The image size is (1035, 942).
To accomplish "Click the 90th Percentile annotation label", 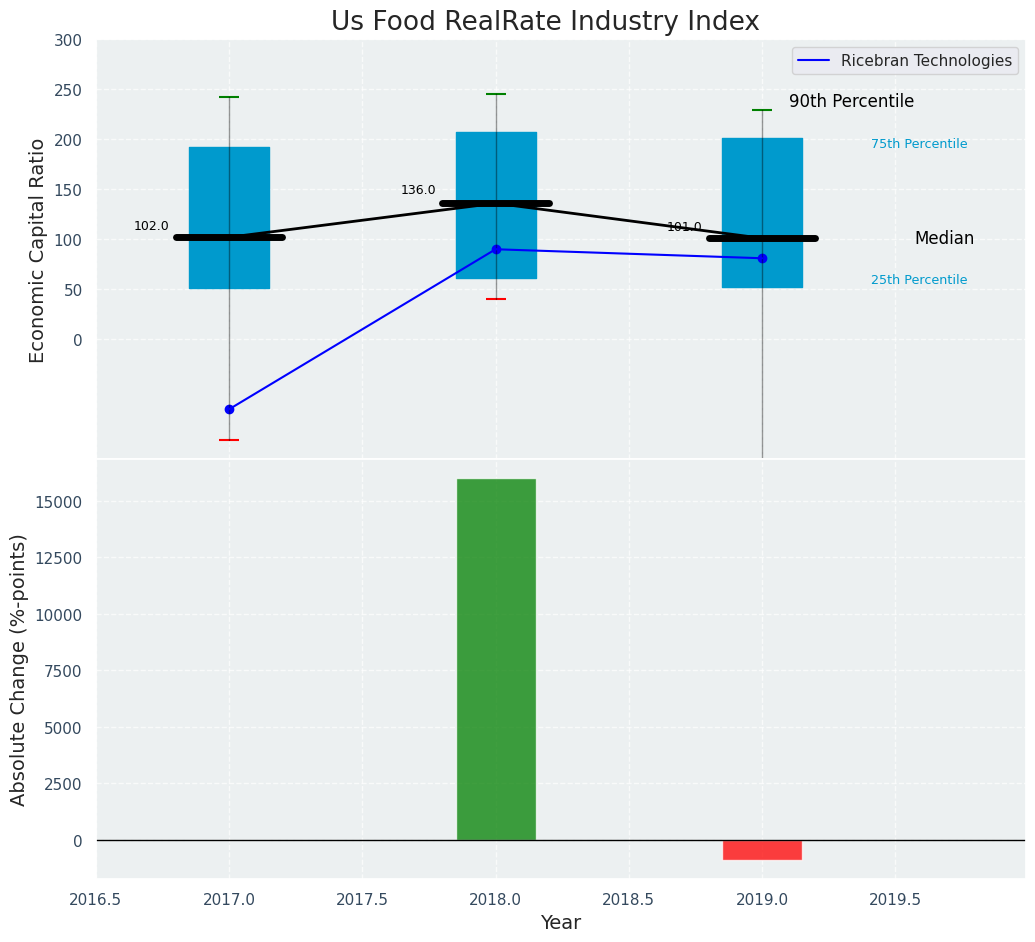I will click(x=851, y=102).
